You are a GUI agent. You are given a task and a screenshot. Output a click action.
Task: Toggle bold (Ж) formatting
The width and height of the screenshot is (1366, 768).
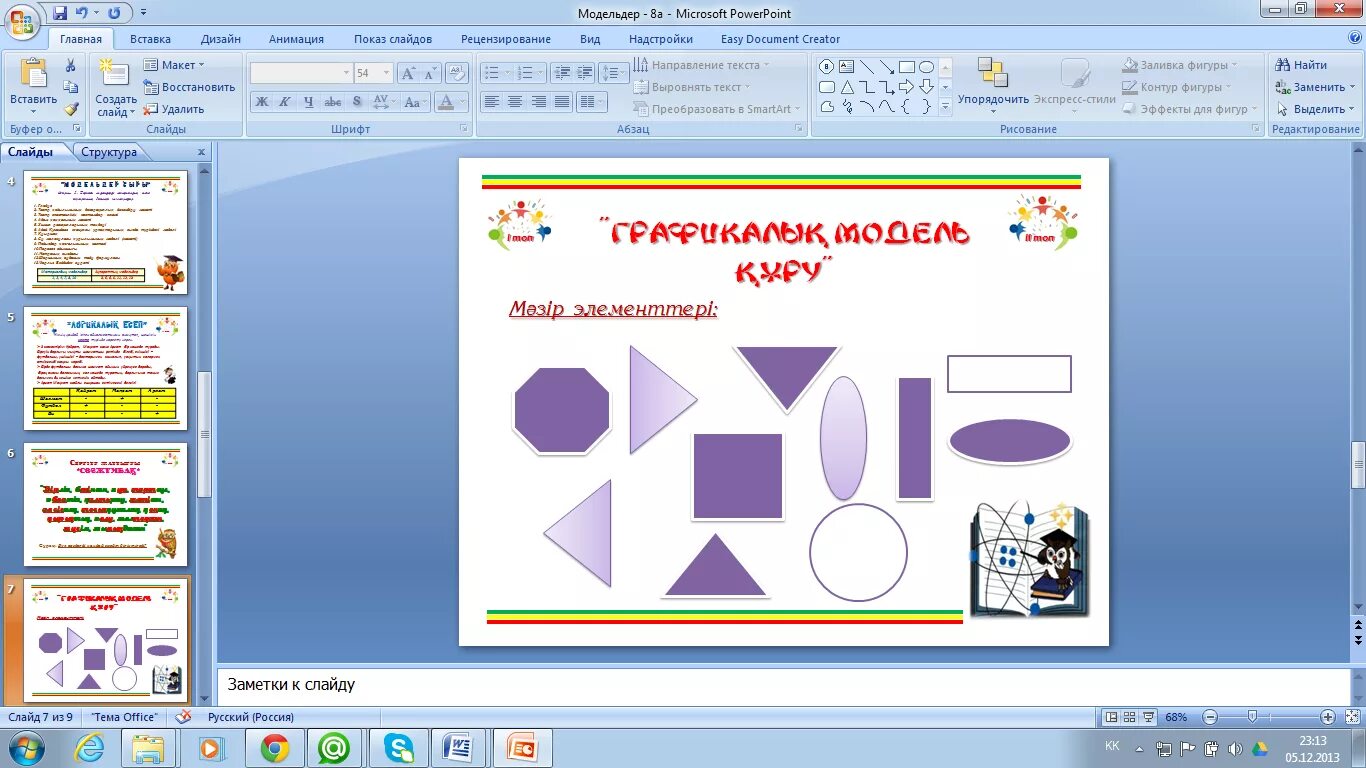261,102
